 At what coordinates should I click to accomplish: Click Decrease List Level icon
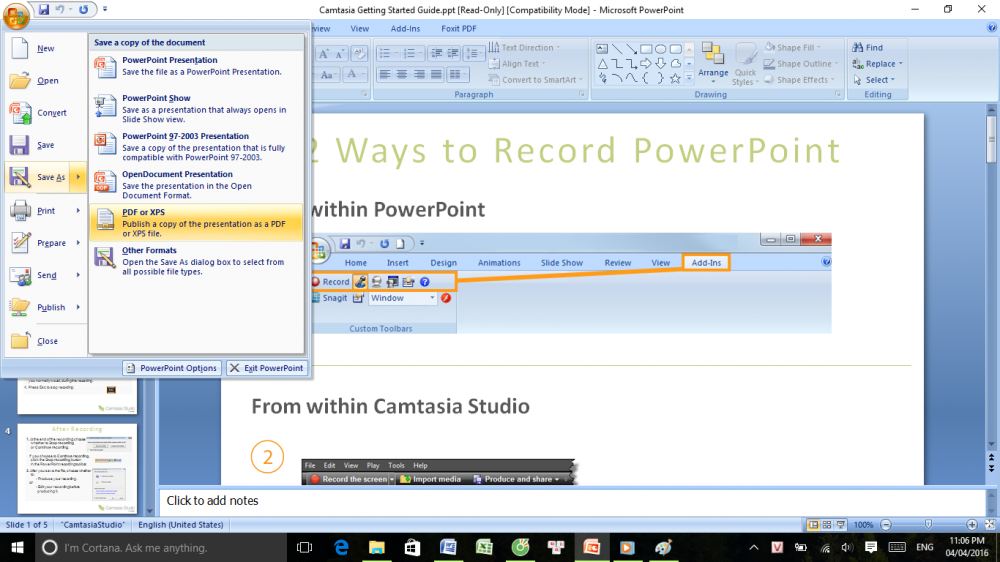coord(436,54)
